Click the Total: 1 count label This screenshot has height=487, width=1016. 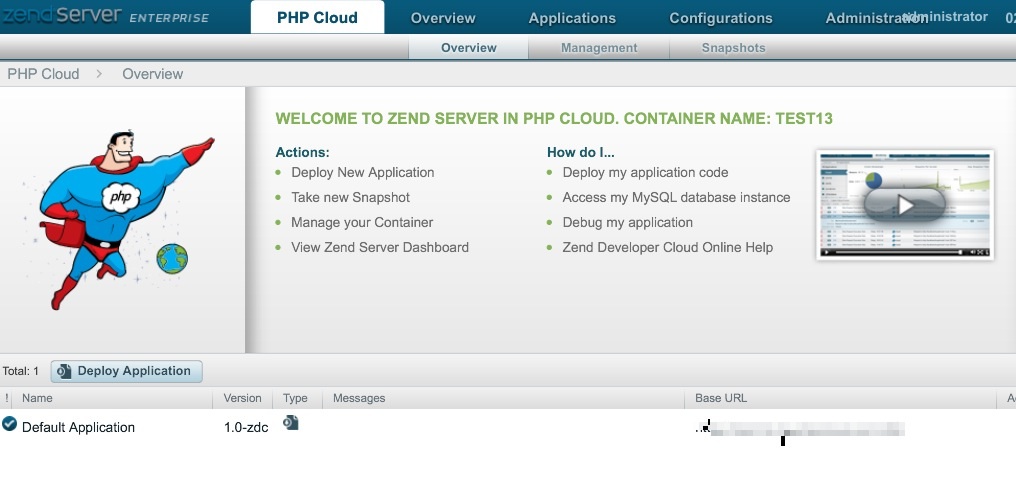click(21, 372)
